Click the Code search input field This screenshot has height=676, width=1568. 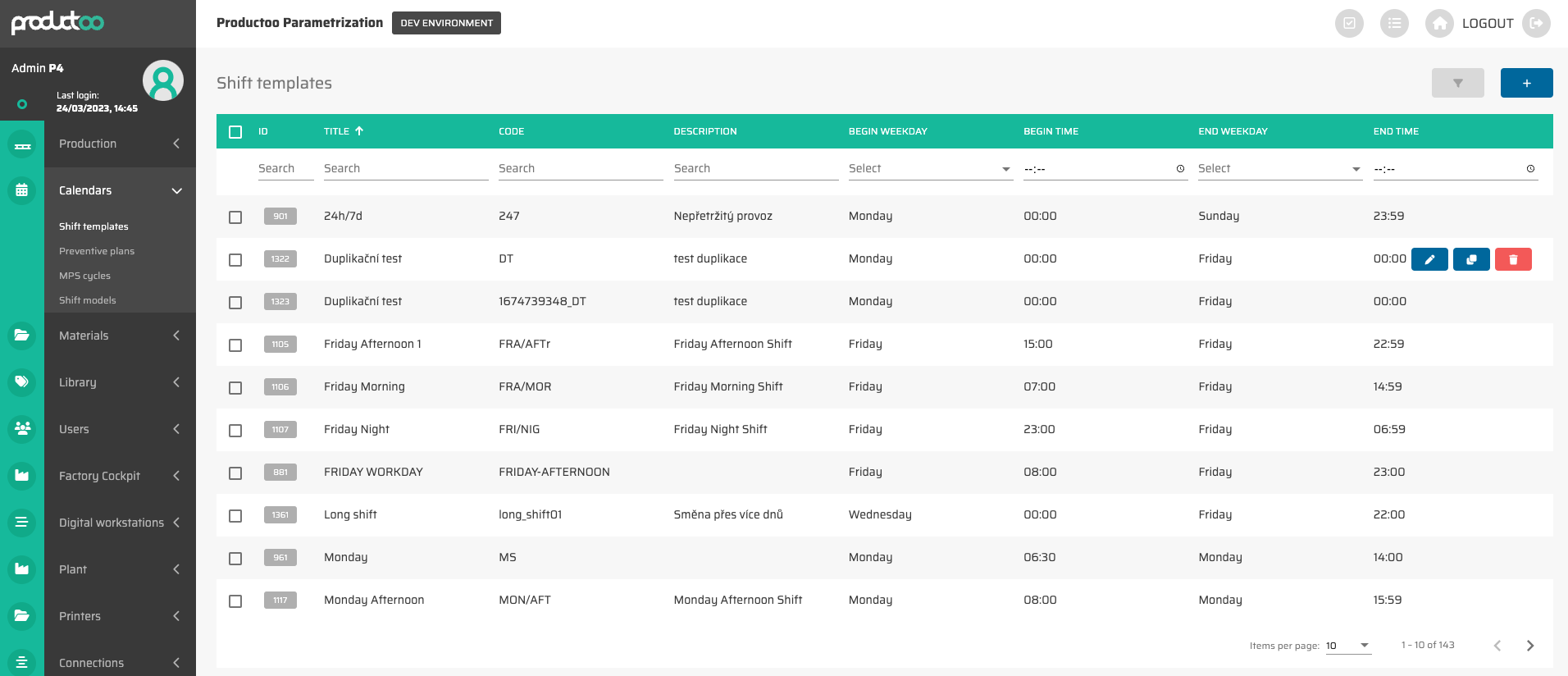pyautogui.click(x=580, y=169)
